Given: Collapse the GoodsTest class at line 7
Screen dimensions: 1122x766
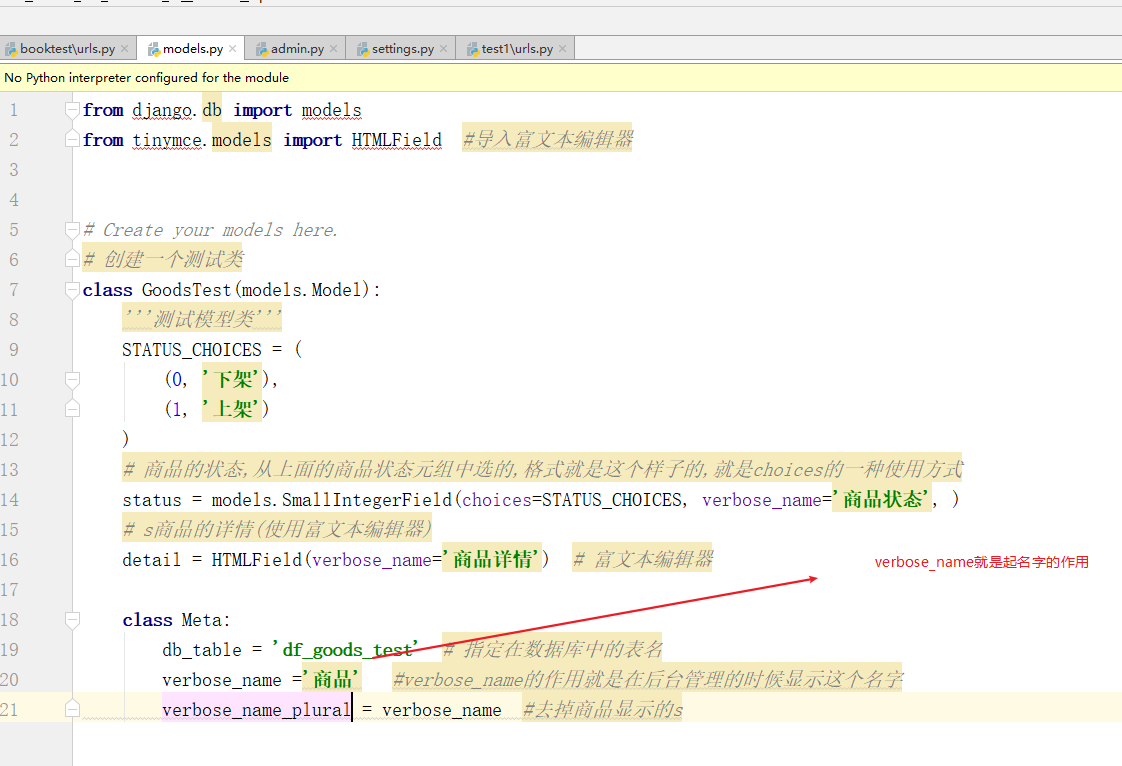Looking at the screenshot, I should tap(72, 290).
